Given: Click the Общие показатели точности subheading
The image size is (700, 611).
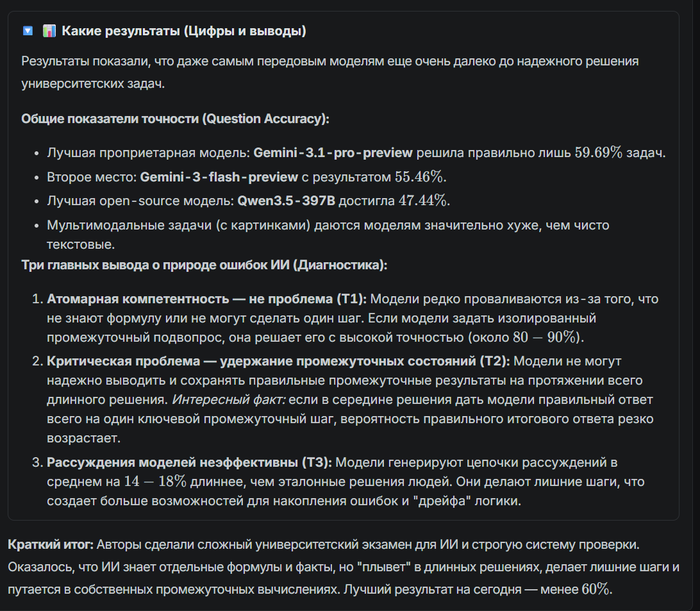Looking at the screenshot, I should 175,119.
